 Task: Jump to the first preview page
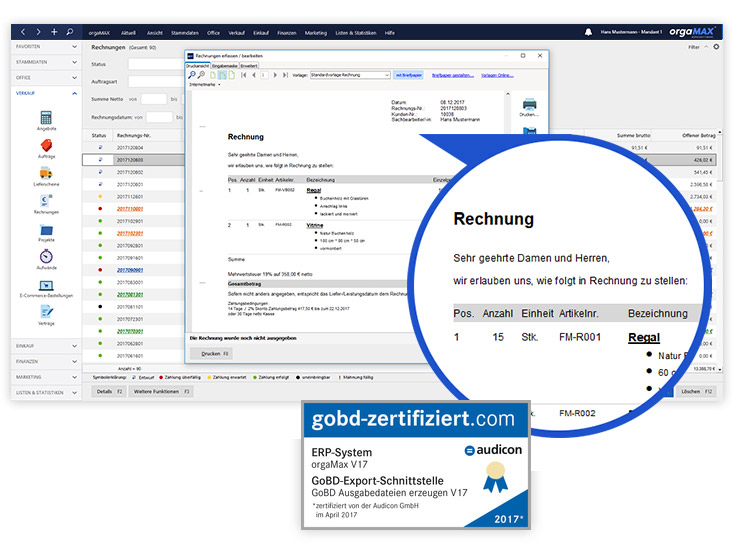coord(244,75)
